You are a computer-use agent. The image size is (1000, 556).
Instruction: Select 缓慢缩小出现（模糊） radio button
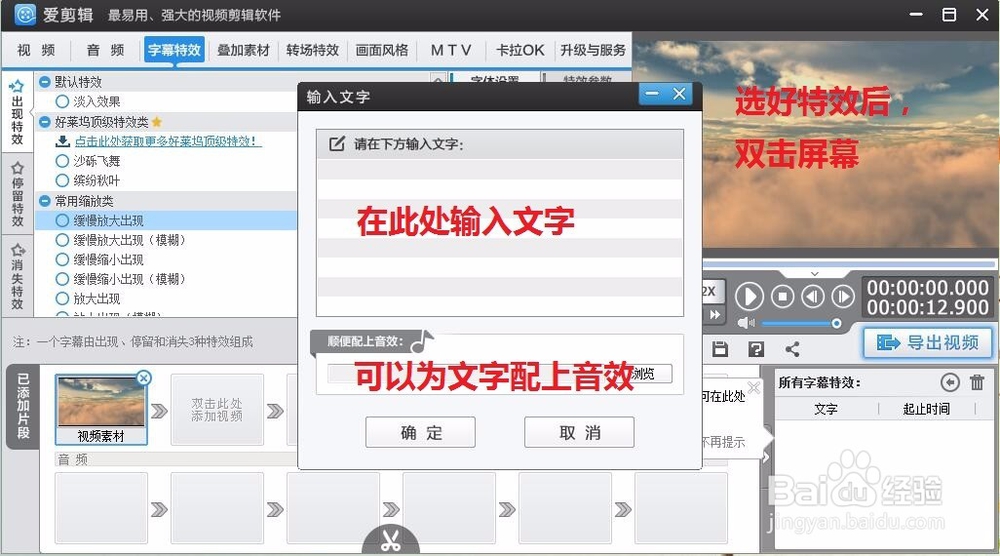[62, 279]
